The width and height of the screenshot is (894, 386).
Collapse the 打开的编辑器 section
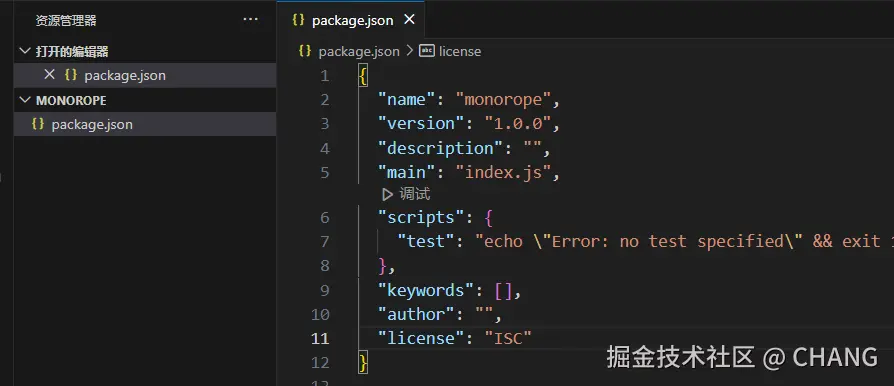pos(25,51)
